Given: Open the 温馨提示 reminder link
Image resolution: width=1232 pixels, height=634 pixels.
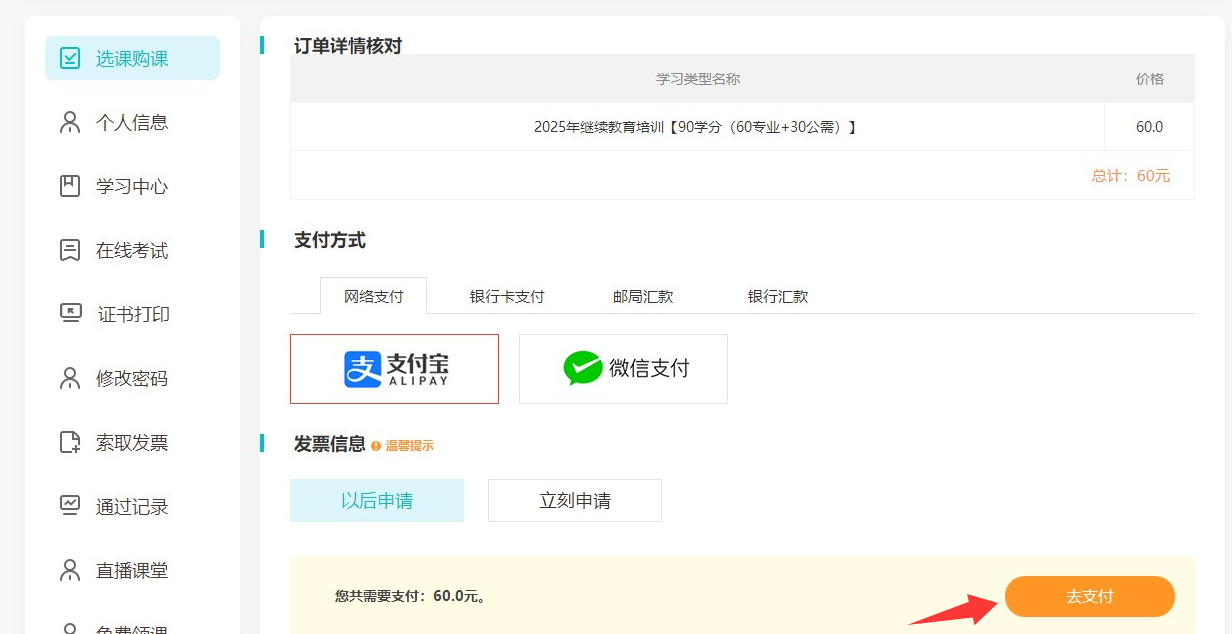Looking at the screenshot, I should click(x=412, y=446).
